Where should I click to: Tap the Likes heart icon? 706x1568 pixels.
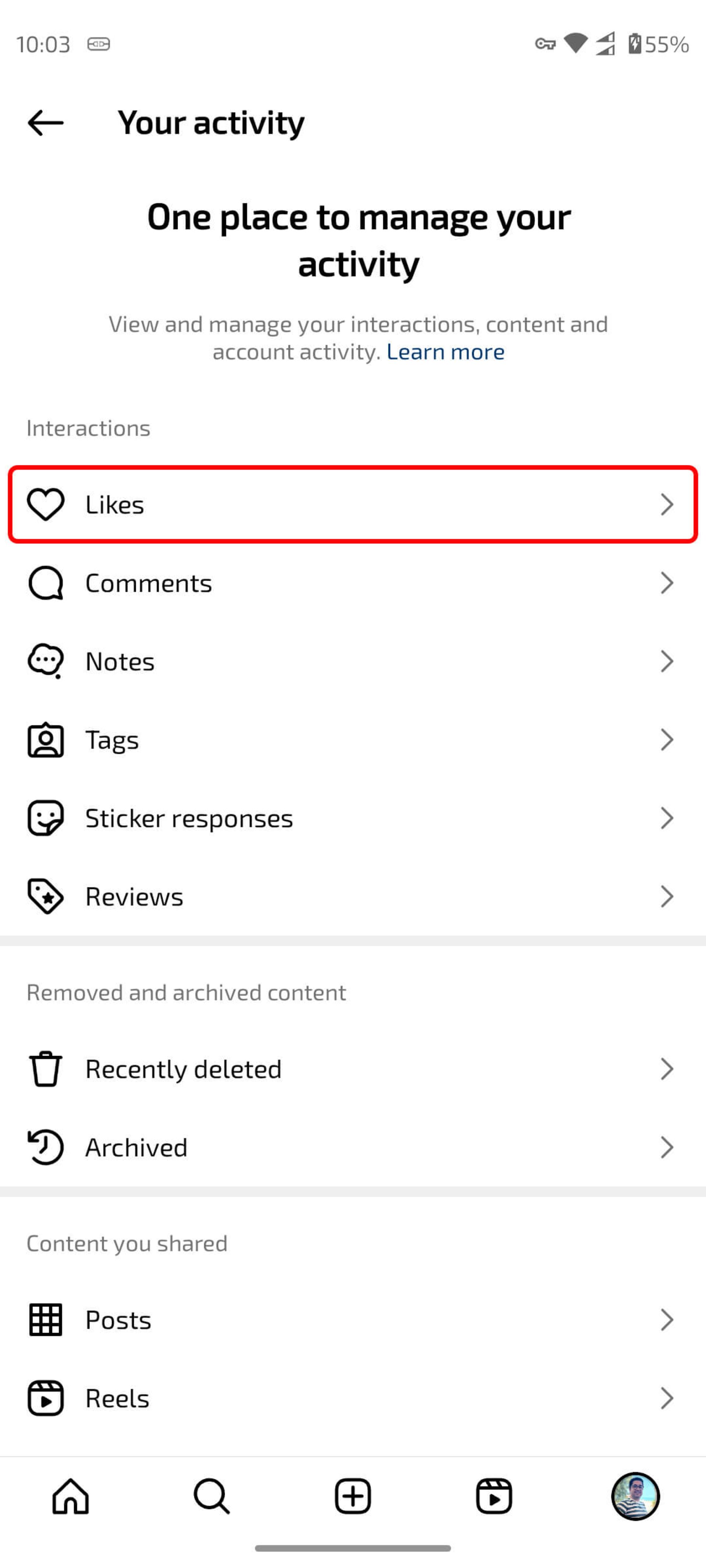(x=46, y=505)
